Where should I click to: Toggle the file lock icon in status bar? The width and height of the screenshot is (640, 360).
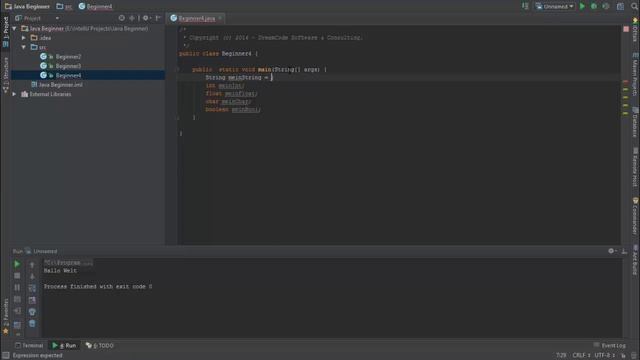click(623, 356)
